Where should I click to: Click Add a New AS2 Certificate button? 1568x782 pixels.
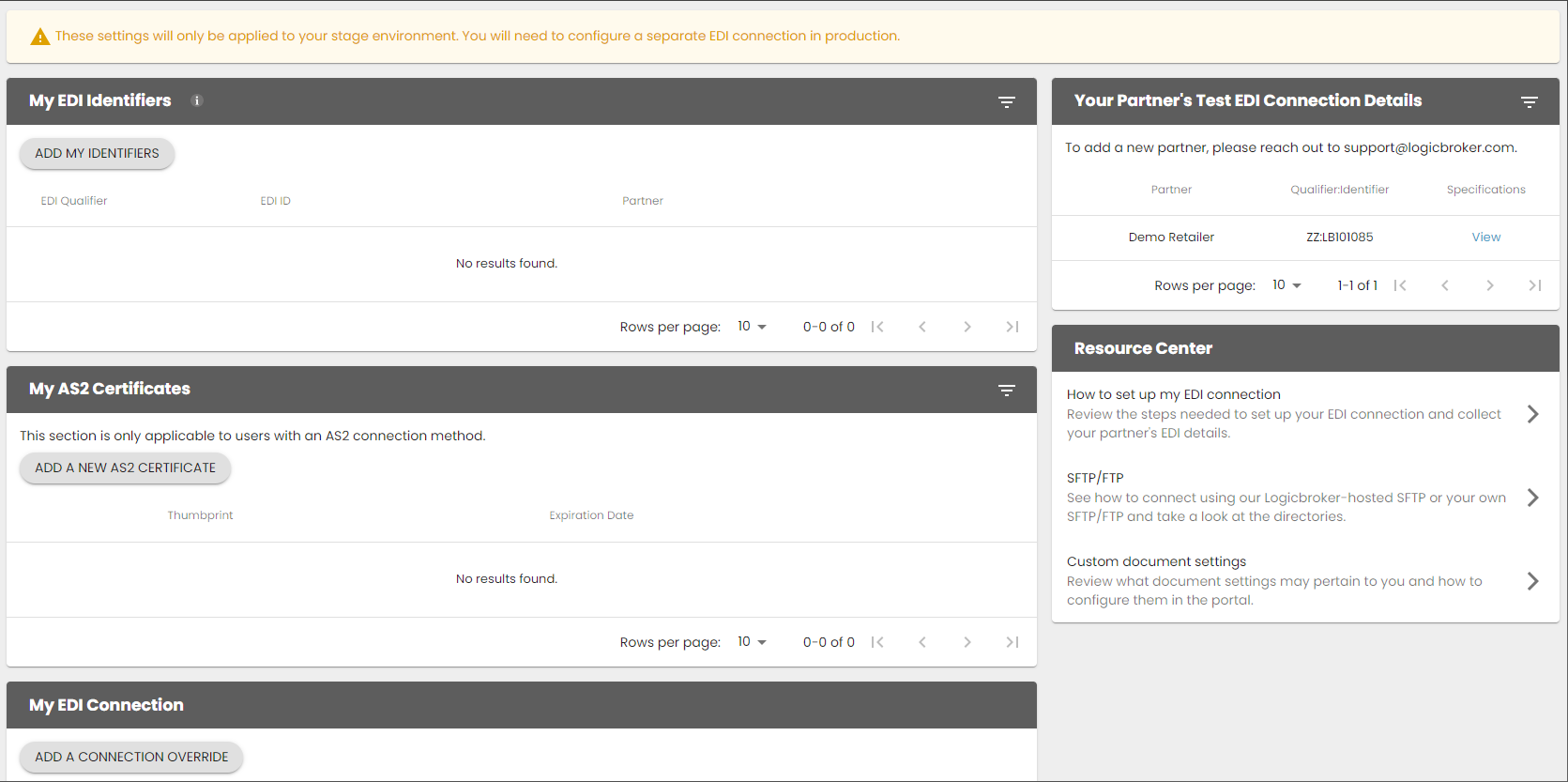point(125,468)
